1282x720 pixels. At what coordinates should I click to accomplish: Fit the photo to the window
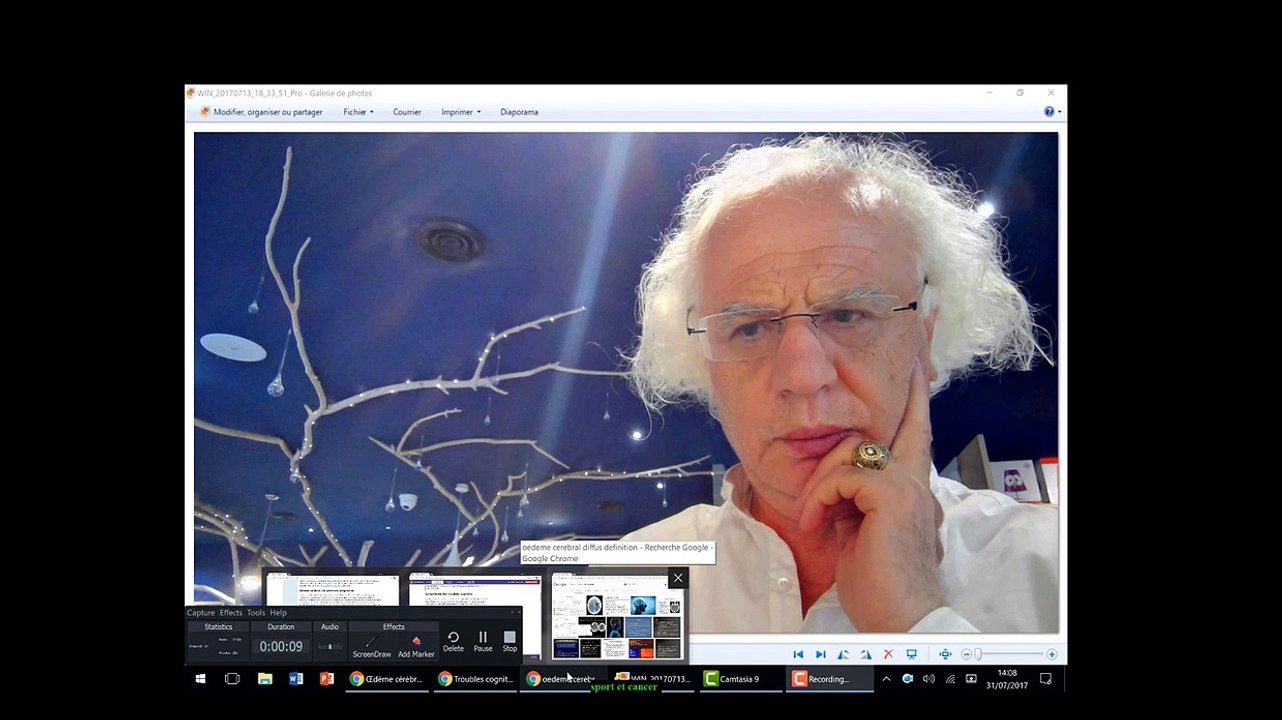(x=945, y=654)
